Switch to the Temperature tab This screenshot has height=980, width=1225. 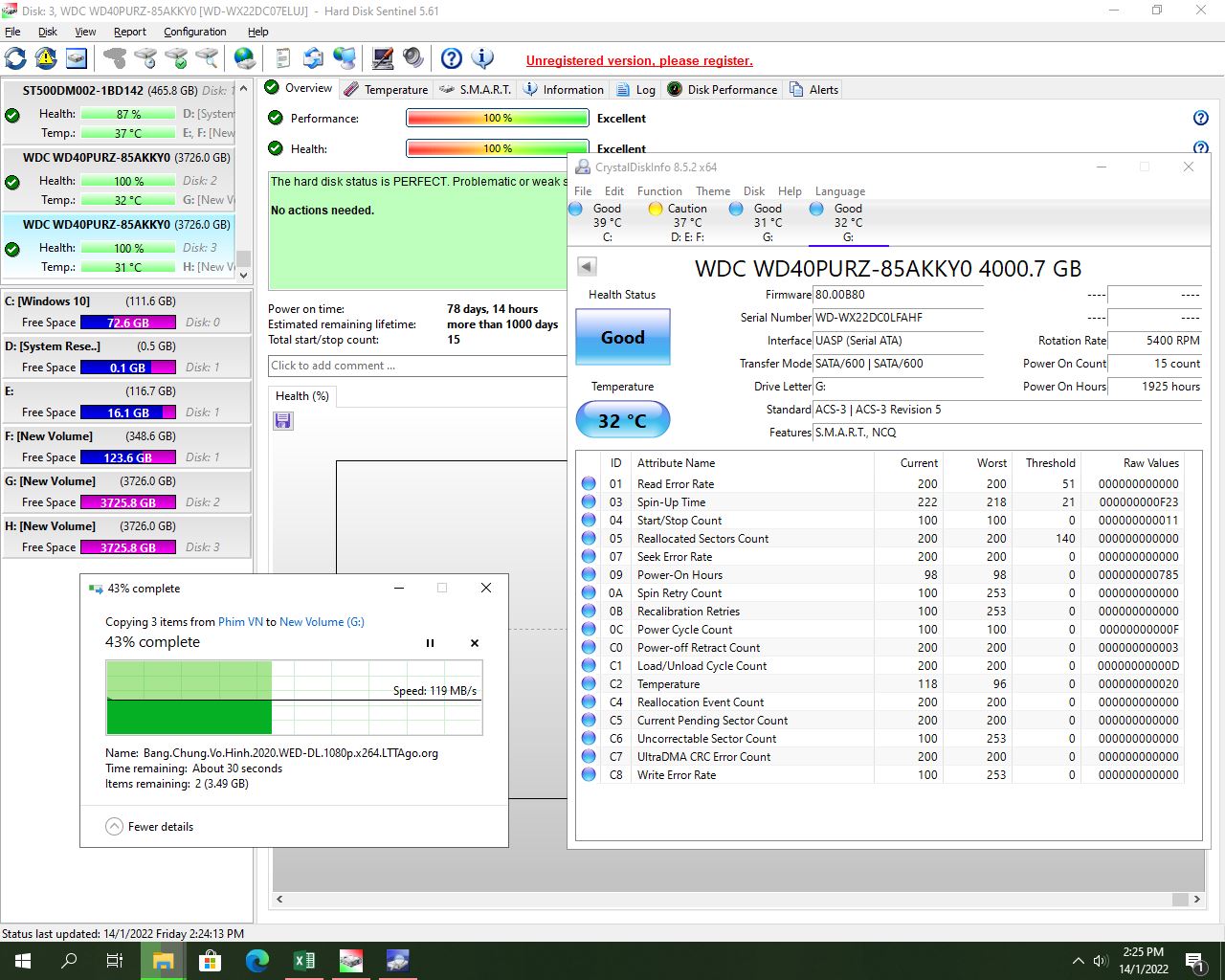tap(387, 89)
